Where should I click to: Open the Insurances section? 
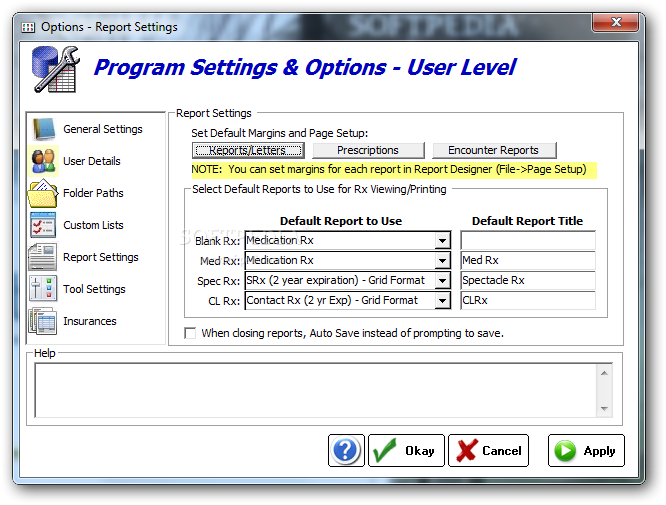[x=90, y=321]
